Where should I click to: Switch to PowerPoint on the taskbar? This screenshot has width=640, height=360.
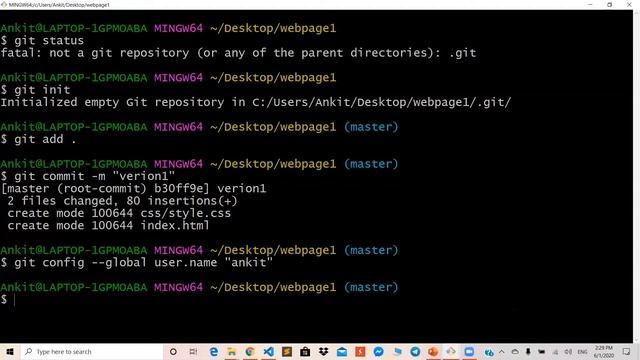pyautogui.click(x=433, y=351)
